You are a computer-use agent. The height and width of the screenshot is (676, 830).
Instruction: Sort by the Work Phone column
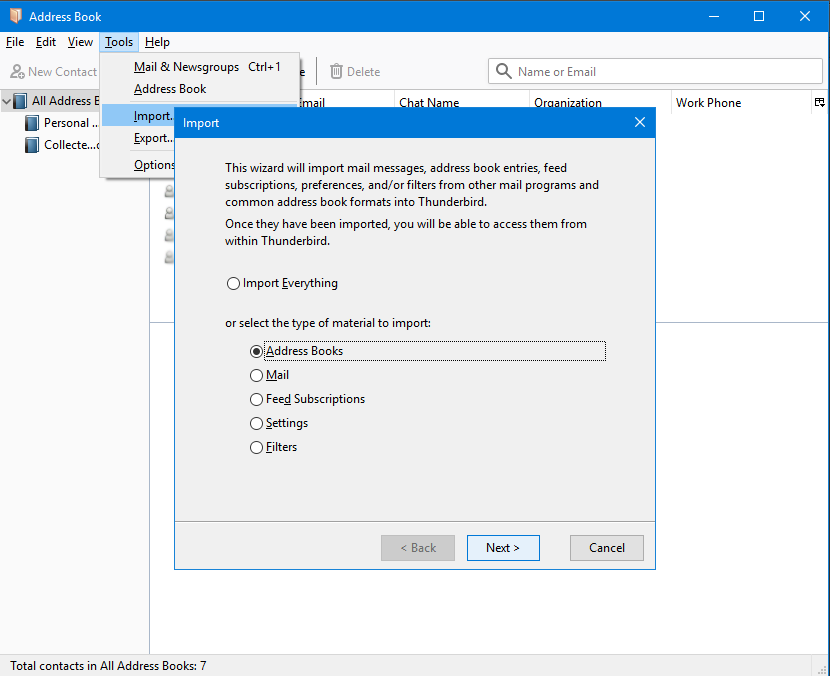click(x=742, y=102)
